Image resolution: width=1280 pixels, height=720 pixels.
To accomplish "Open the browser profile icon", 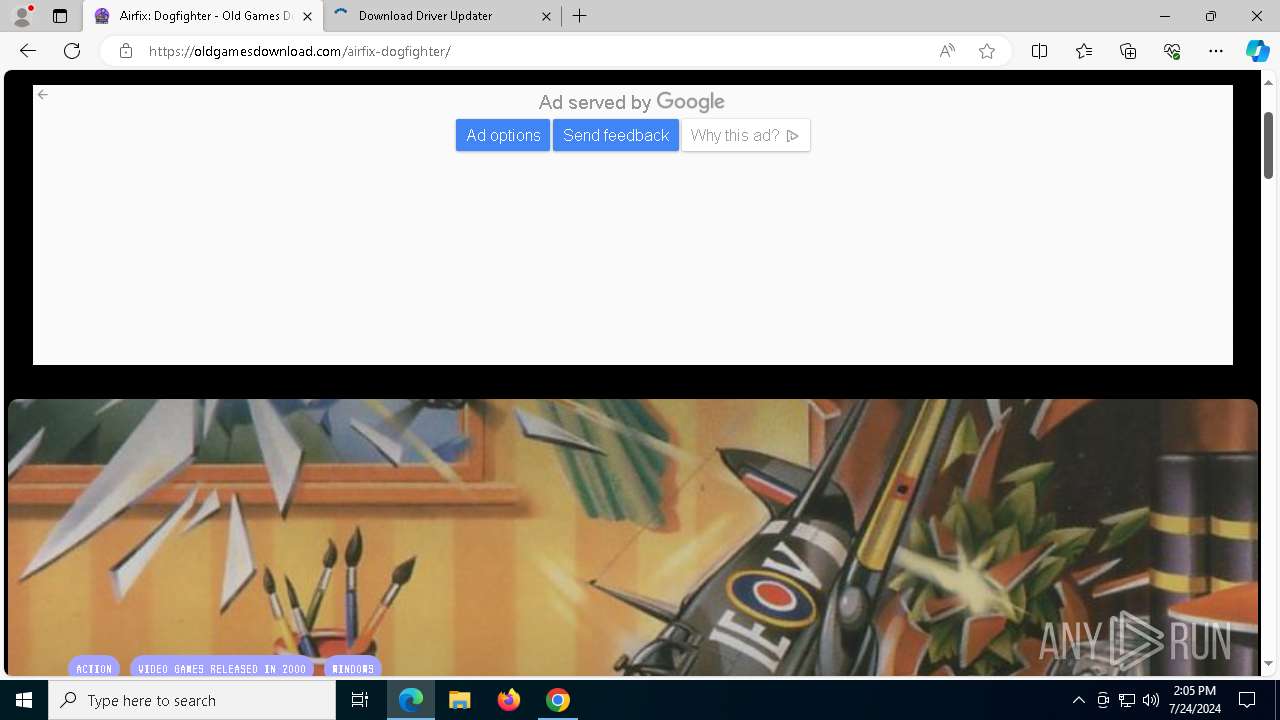I will tap(21, 16).
